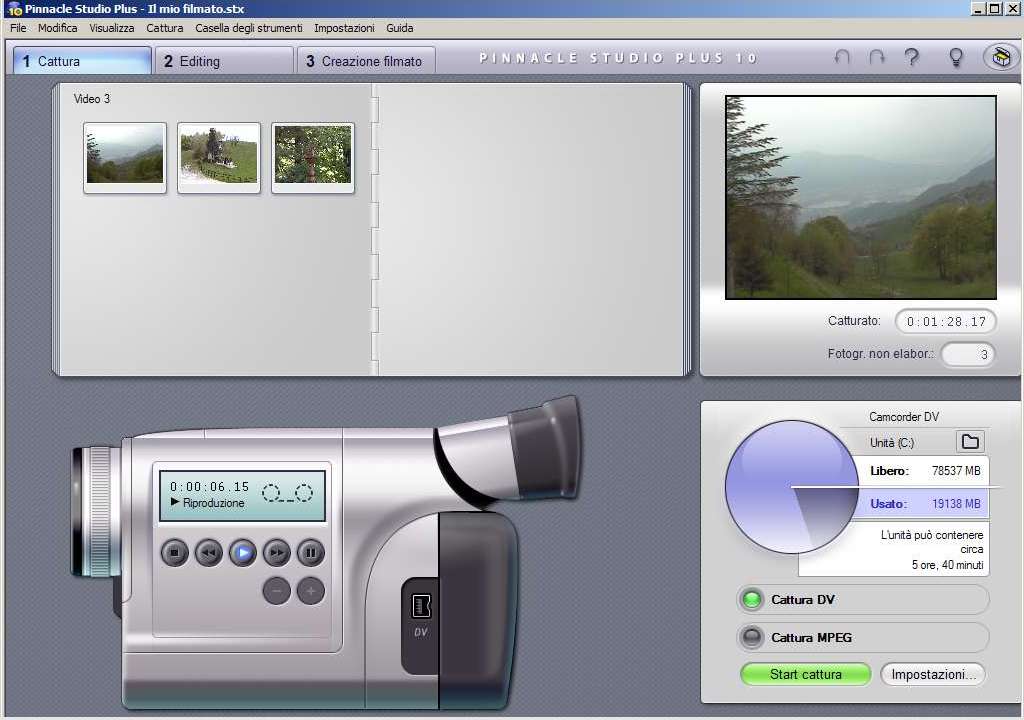This screenshot has height=720, width=1024.
Task: Click the camcorder Fast Forward button
Action: pos(277,552)
